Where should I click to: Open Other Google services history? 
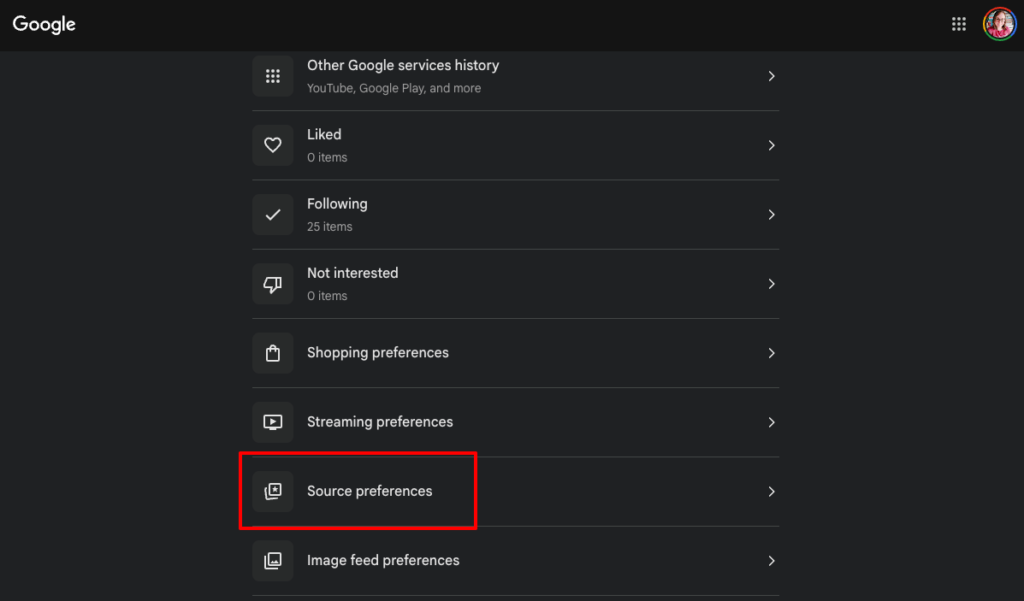point(516,76)
